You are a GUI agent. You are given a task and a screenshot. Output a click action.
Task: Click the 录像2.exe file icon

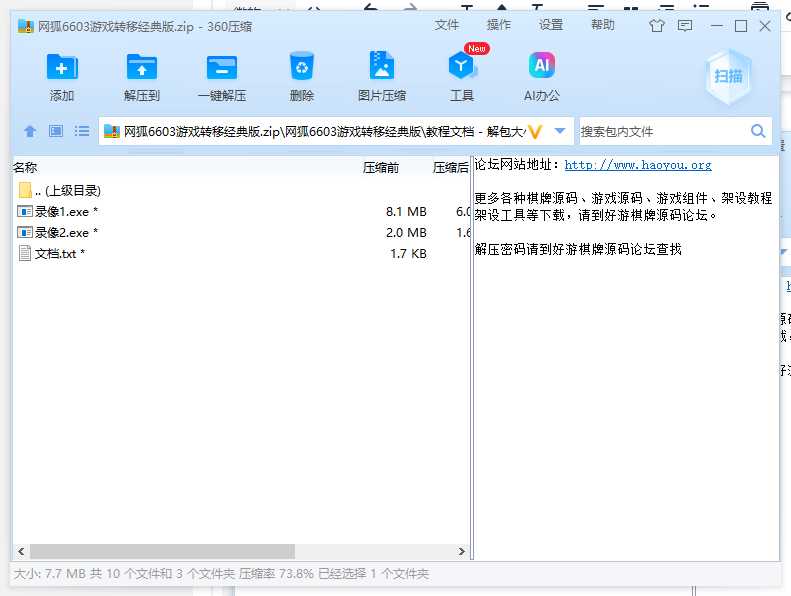[x=25, y=232]
